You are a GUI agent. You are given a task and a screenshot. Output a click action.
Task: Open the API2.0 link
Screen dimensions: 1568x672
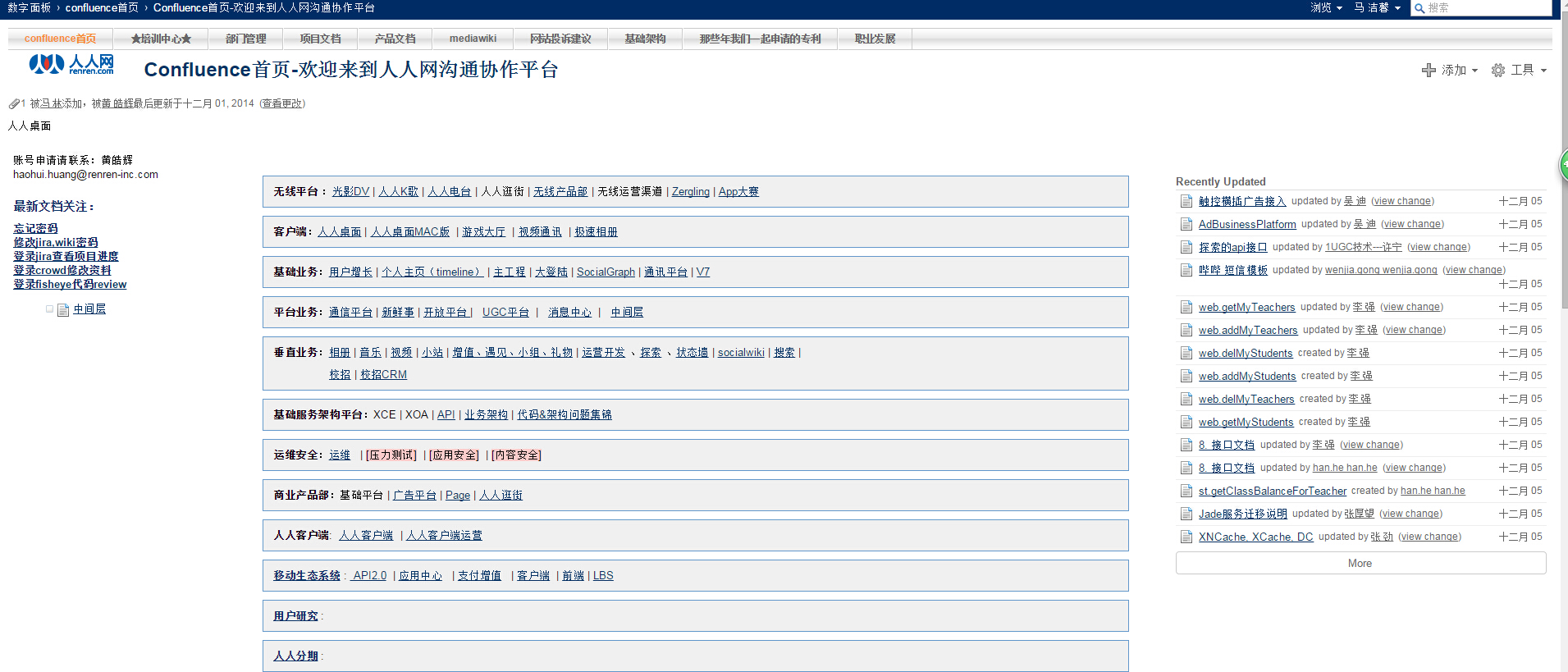click(369, 576)
